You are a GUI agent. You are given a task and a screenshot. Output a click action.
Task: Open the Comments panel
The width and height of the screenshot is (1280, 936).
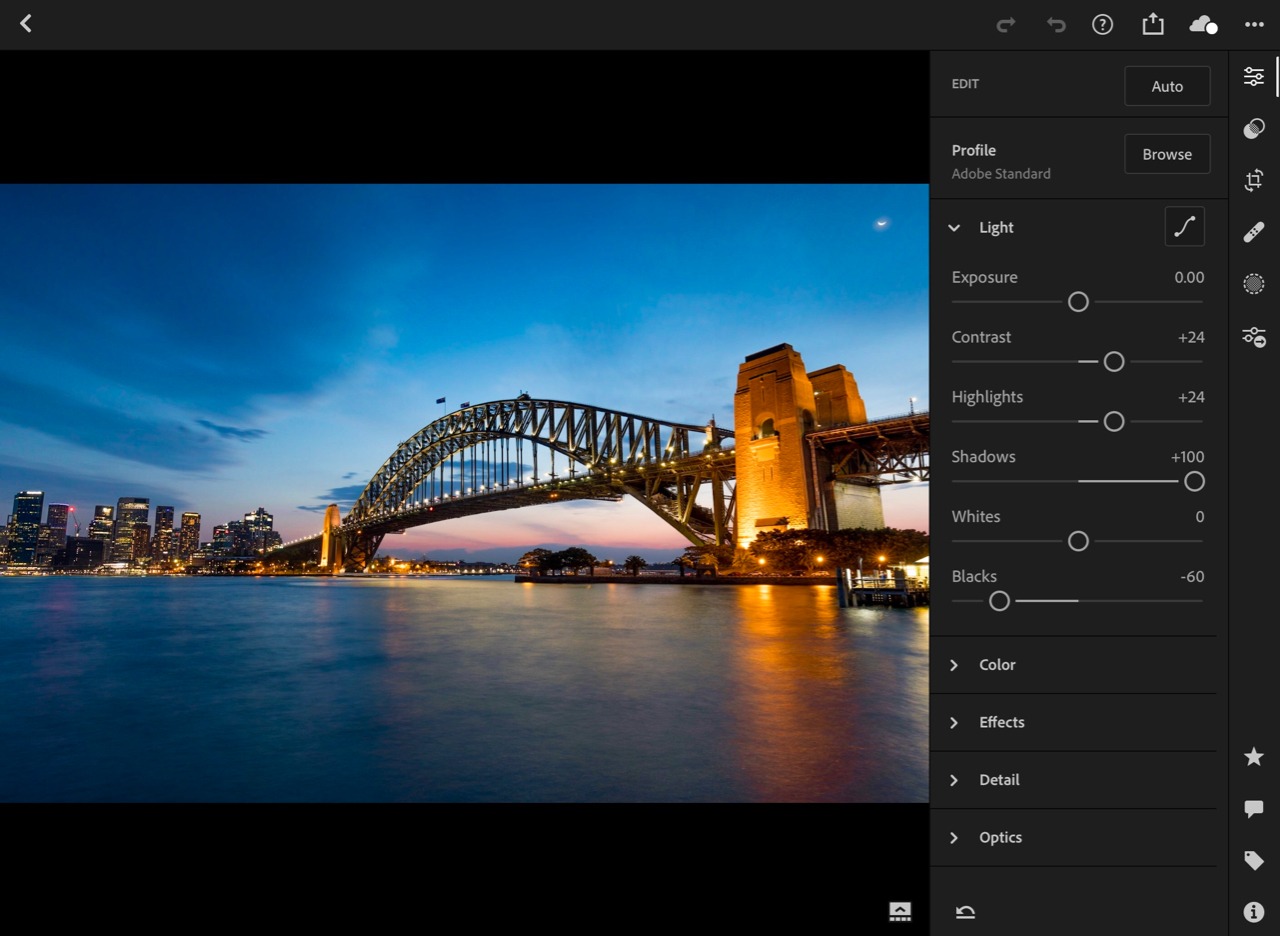(1254, 809)
